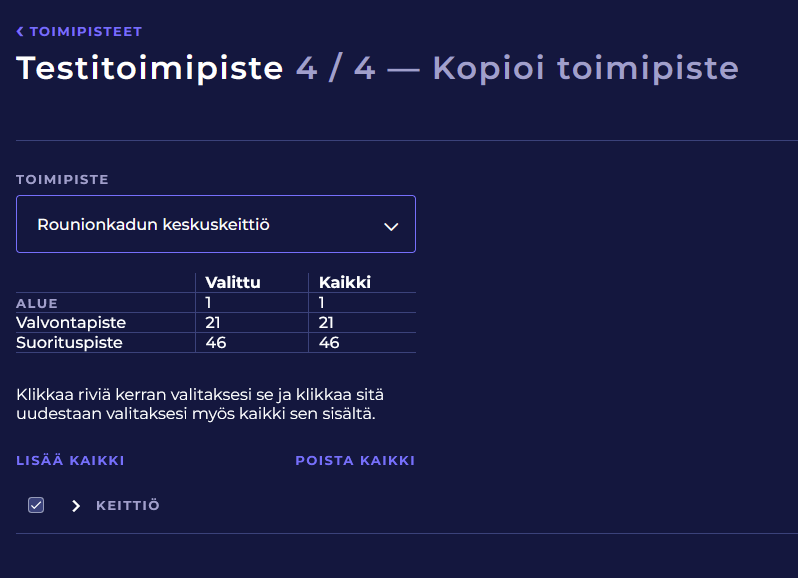Viewport: 798px width, 578px height.
Task: Click the Valittu count for Valvontapiste
Action: pos(213,322)
